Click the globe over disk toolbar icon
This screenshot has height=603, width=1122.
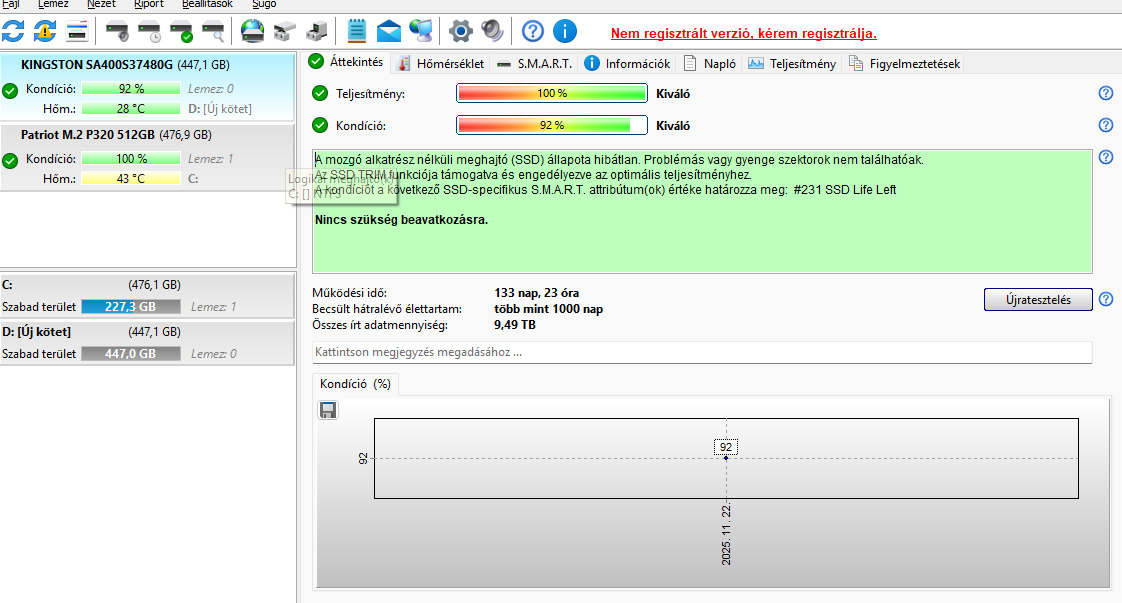[x=252, y=31]
